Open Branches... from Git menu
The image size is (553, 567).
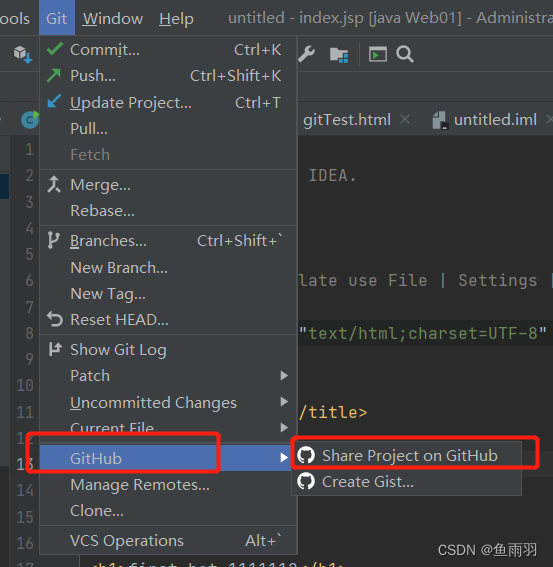point(168,241)
